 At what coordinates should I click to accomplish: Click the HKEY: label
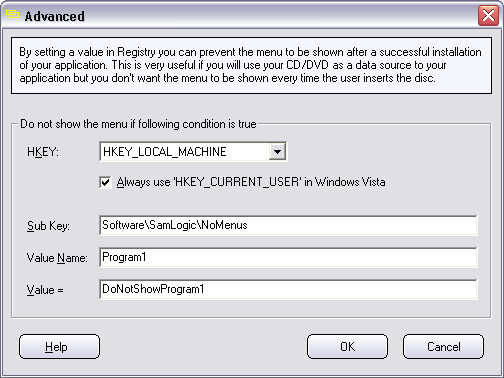click(43, 152)
